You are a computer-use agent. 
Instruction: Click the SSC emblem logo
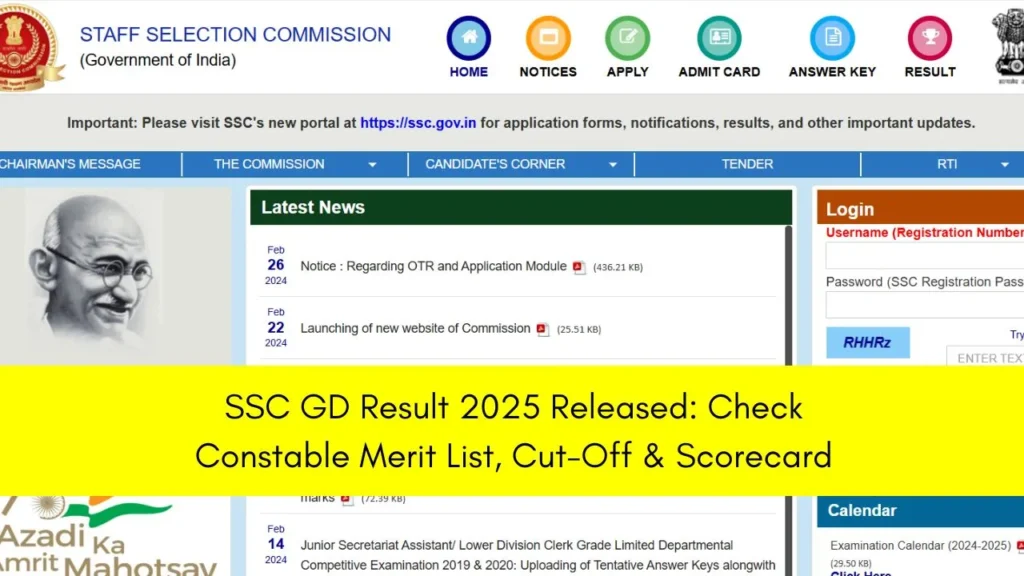click(30, 46)
